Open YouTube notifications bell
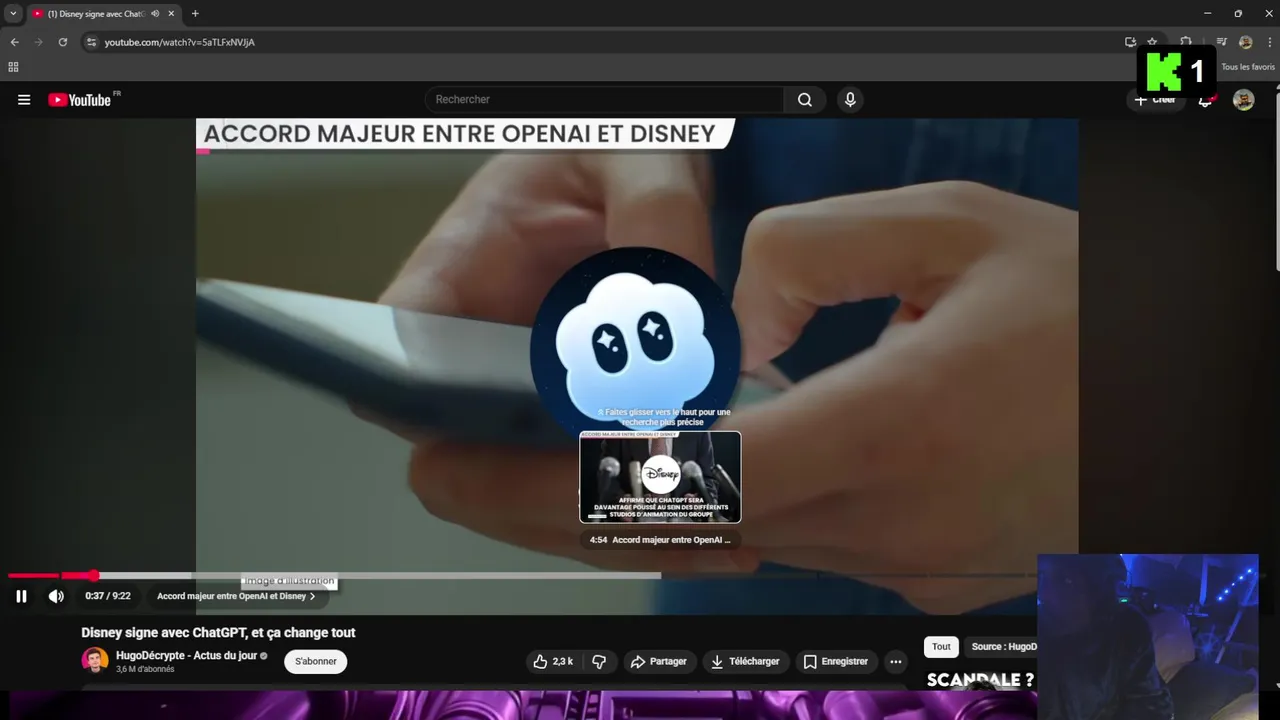The height and width of the screenshot is (720, 1280). coord(1206,100)
